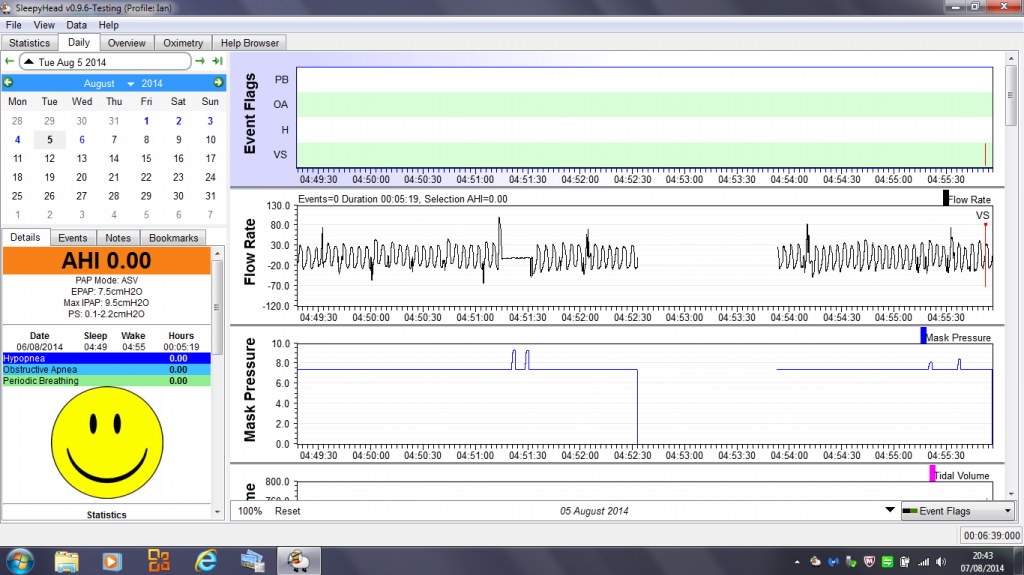Select August 2 in the calendar
Viewport: 1024px width, 575px height.
pyautogui.click(x=178, y=121)
